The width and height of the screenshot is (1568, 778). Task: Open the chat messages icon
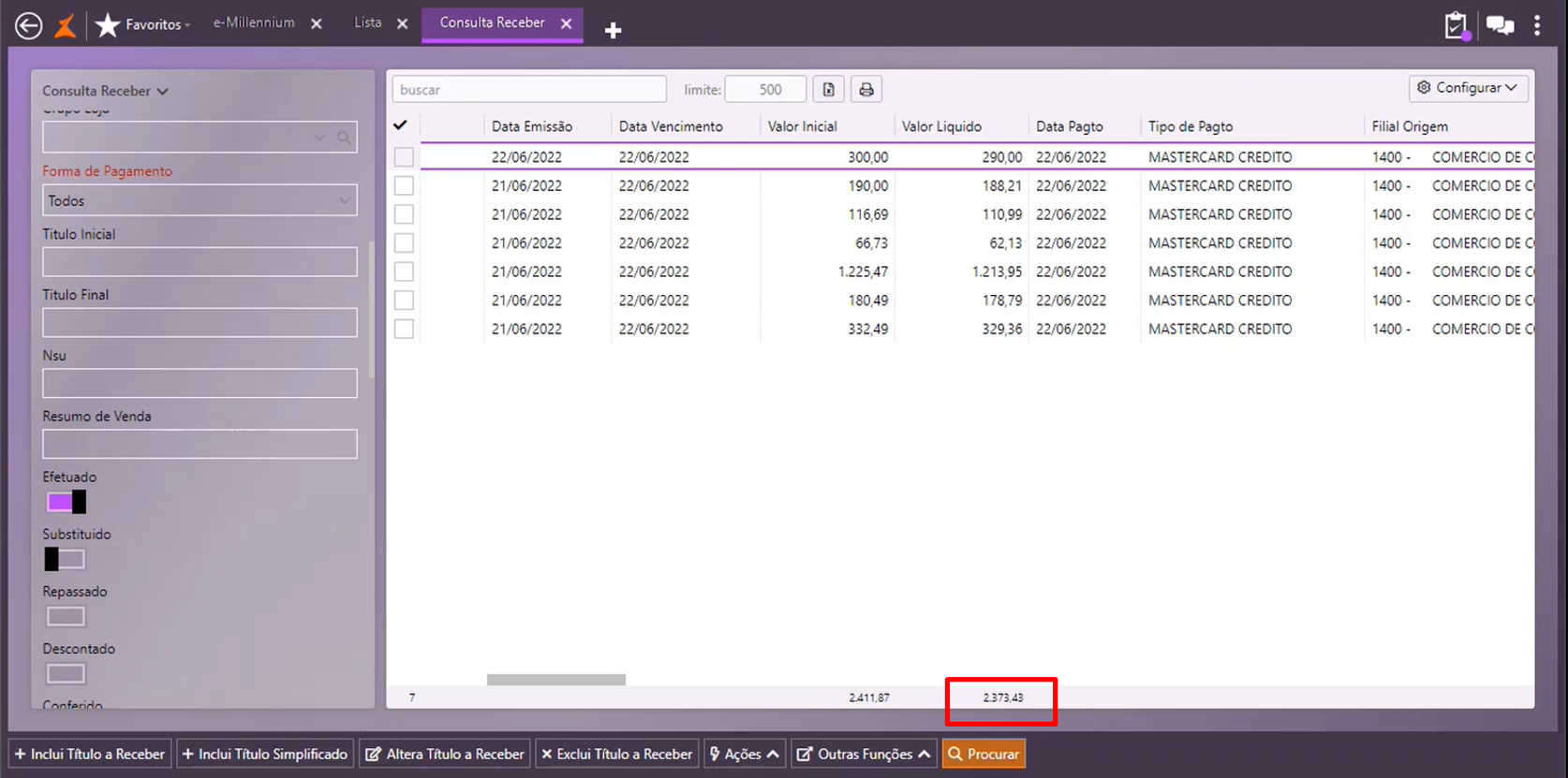pyautogui.click(x=1500, y=25)
